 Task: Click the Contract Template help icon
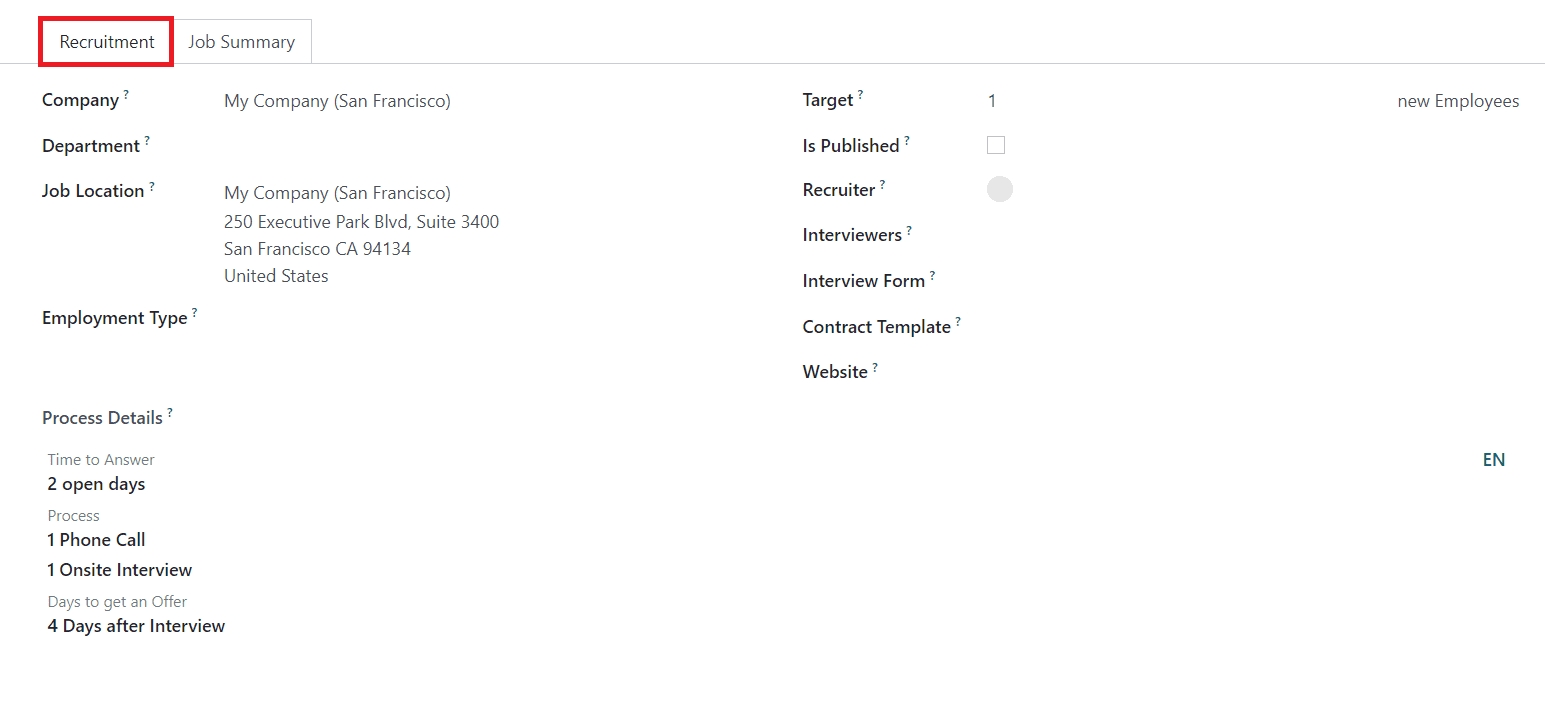(958, 321)
